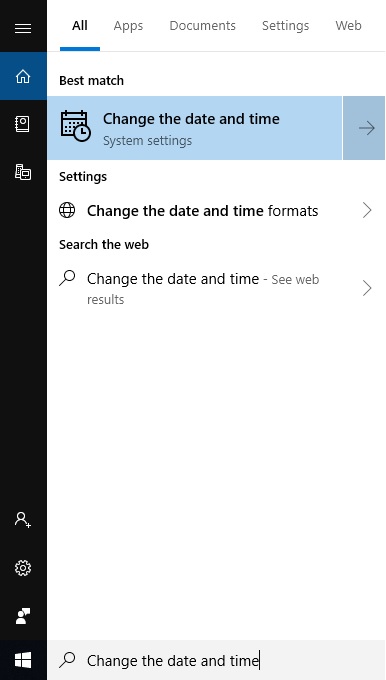The image size is (386, 680).
Task: Click the Search the web heading
Action: click(104, 245)
